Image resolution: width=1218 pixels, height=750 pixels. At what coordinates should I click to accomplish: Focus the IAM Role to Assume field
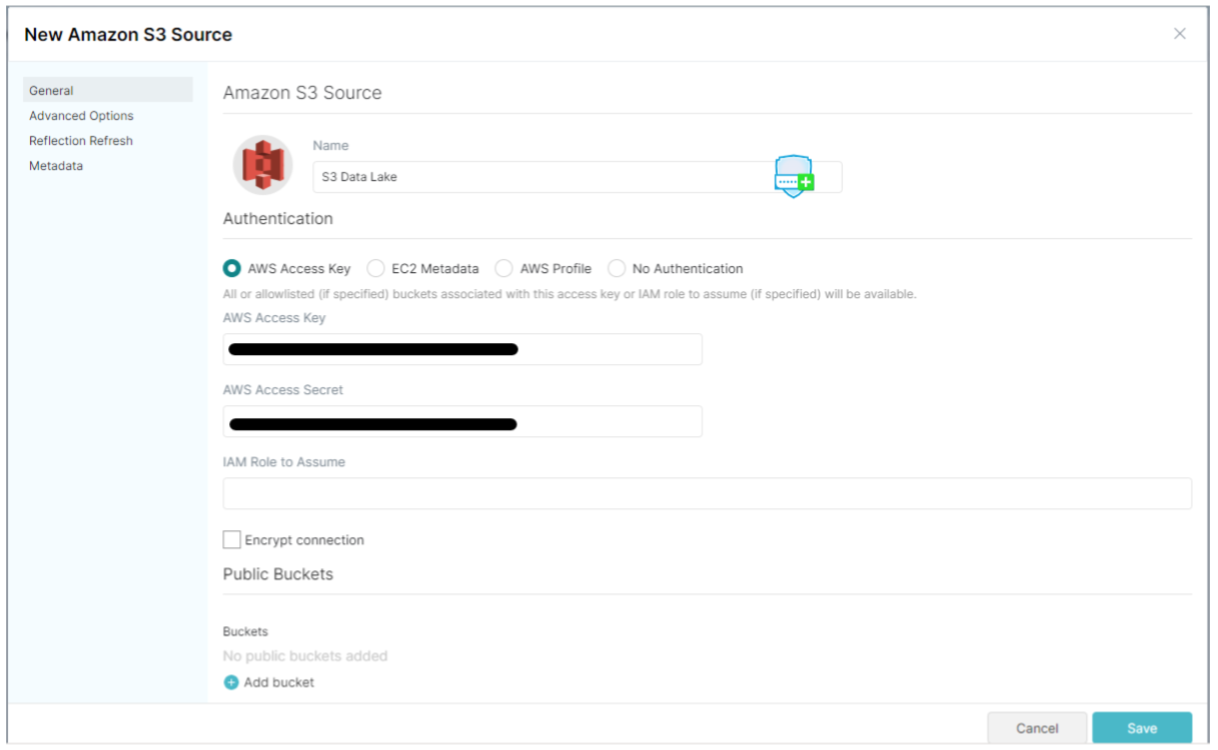click(x=707, y=493)
